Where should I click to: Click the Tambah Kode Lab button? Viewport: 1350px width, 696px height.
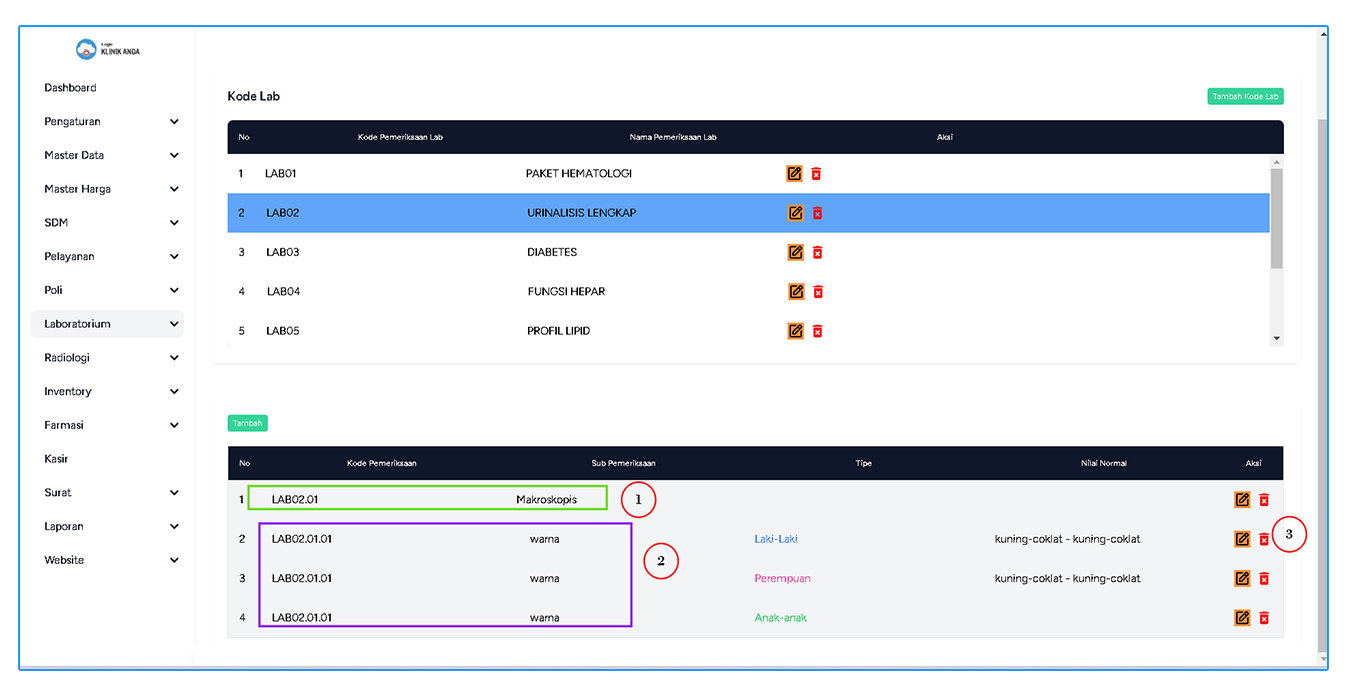[x=1245, y=97]
